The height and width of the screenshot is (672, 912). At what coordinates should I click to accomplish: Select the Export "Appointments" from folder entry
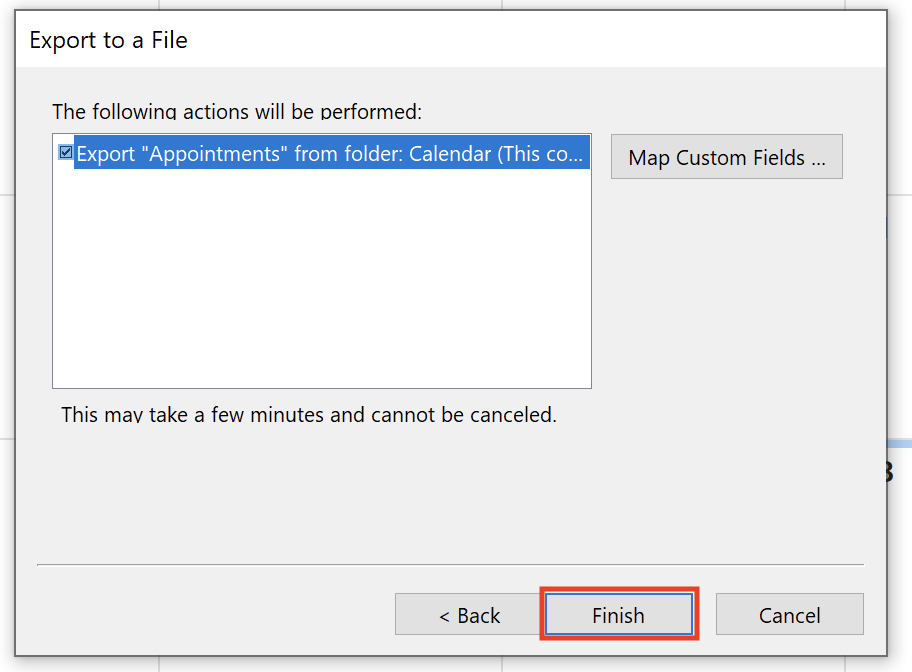[332, 153]
